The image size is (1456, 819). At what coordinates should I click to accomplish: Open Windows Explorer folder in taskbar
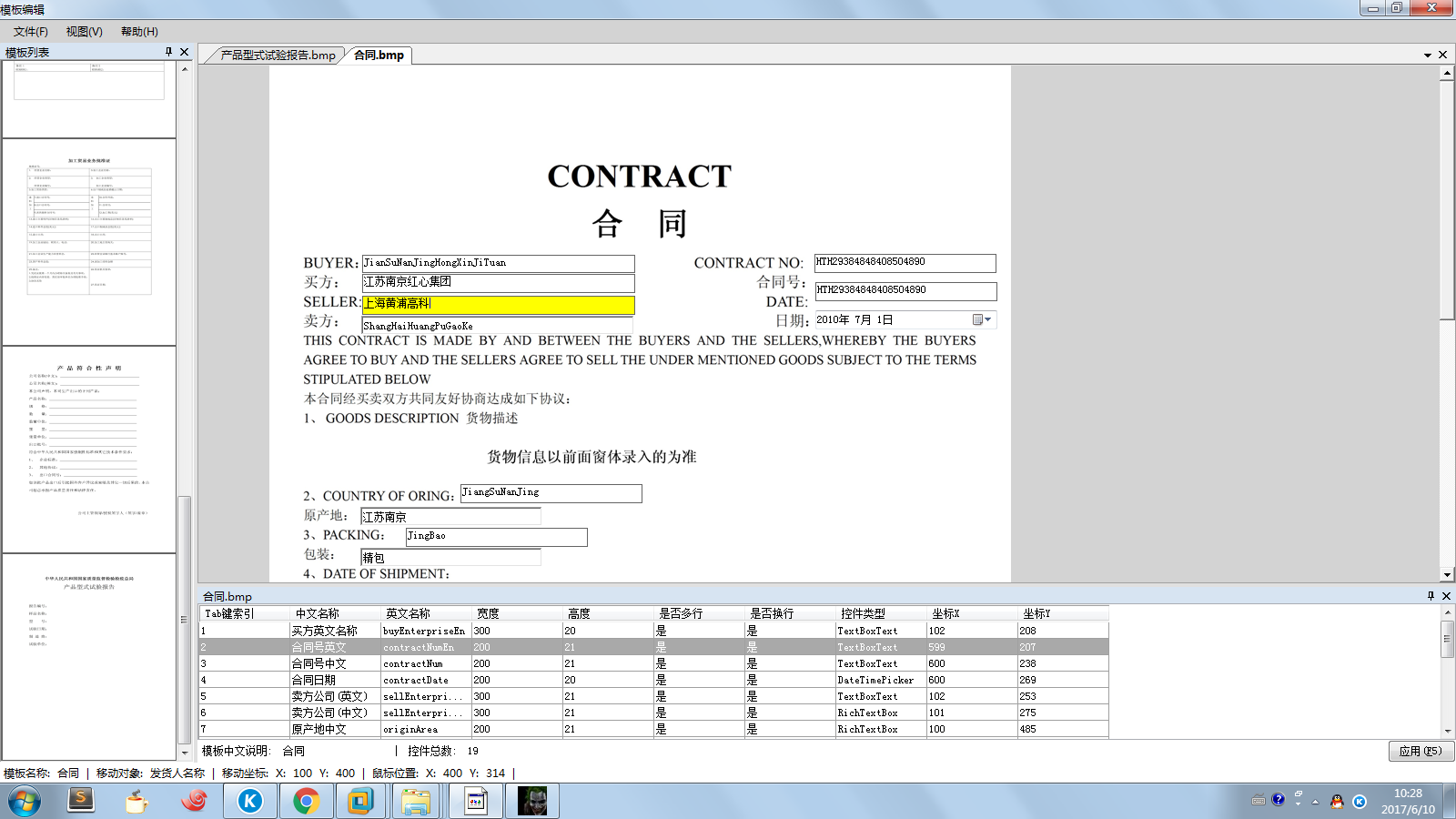416,801
